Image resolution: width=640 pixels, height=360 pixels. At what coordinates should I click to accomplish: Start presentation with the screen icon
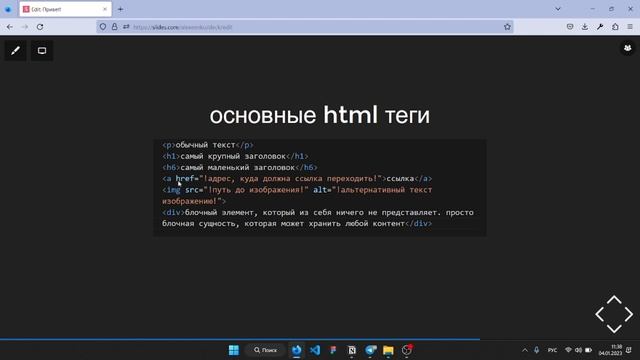click(x=42, y=51)
